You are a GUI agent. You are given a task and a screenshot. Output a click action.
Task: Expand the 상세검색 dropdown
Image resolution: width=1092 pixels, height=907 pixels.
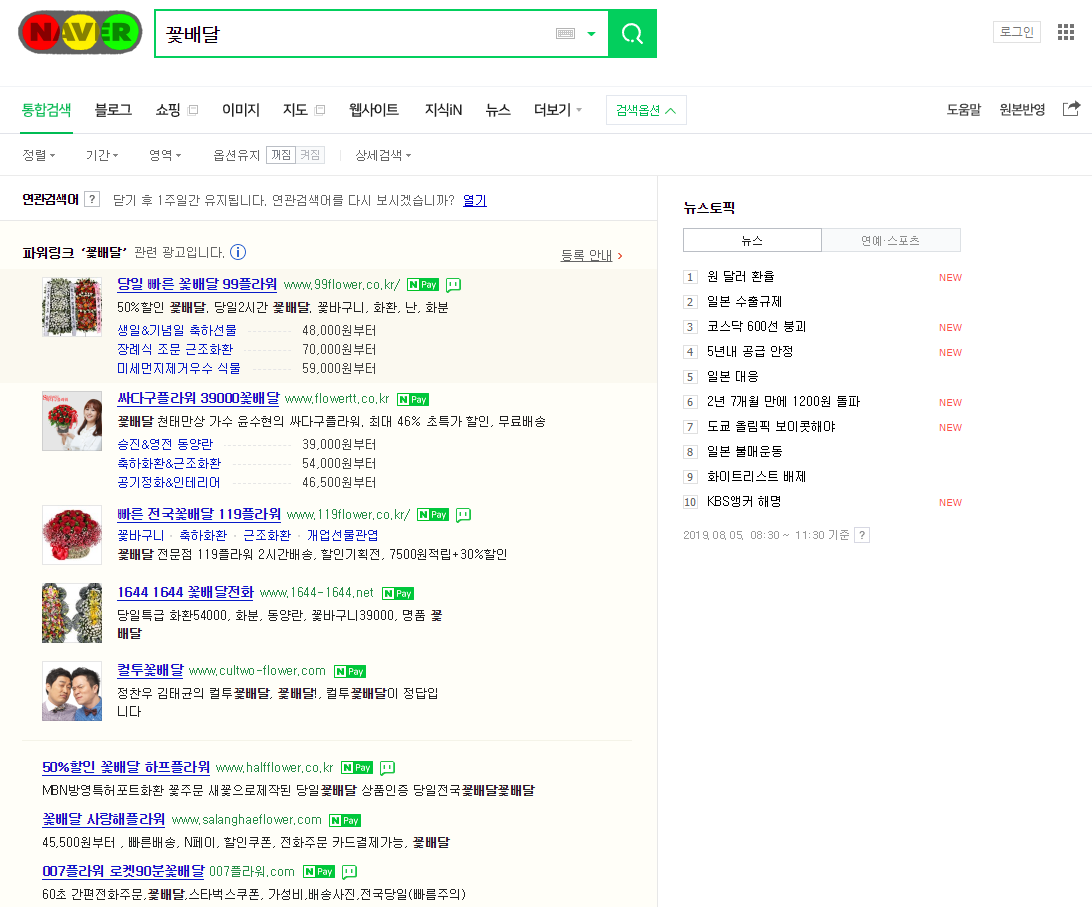click(383, 155)
